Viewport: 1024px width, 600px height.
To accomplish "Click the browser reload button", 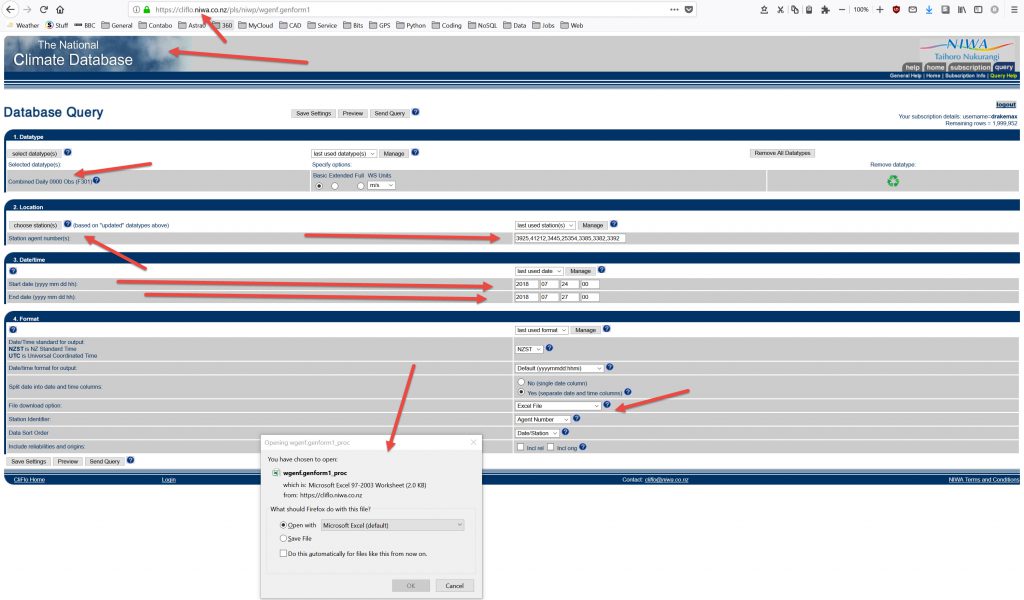I will pos(44,9).
